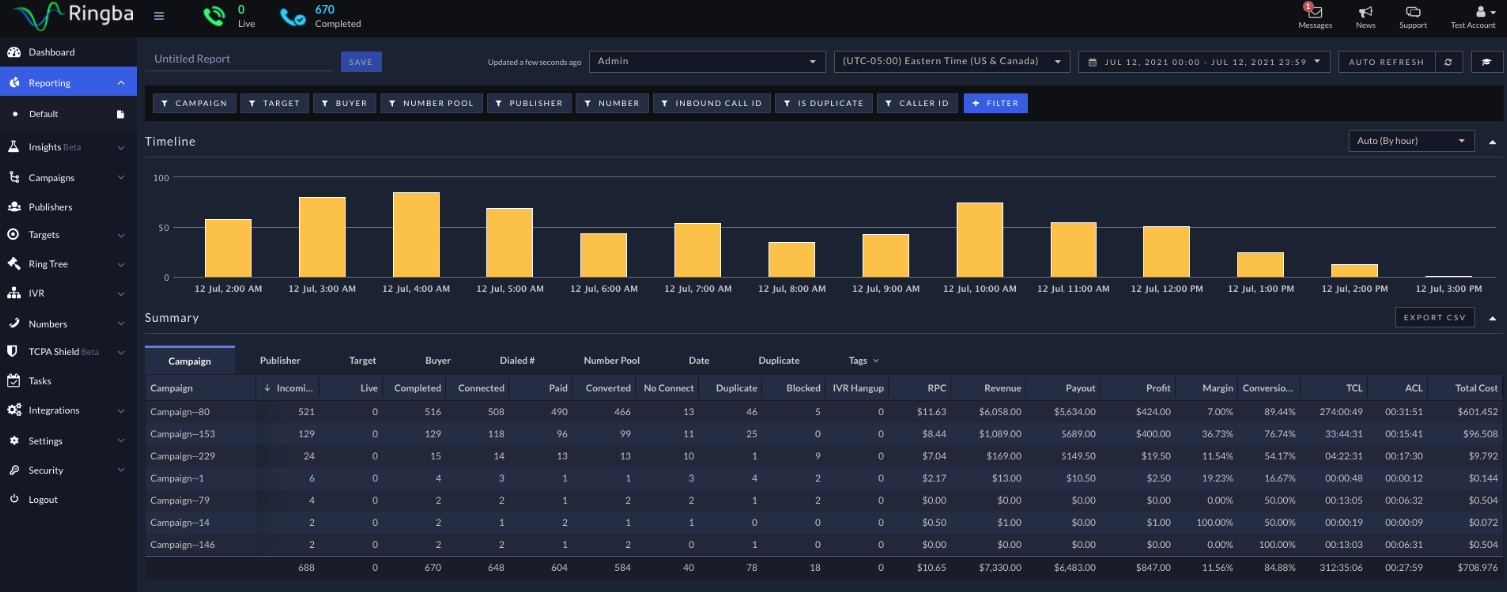The height and width of the screenshot is (592, 1507).
Task: Open the Publishers sidebar item
Action: click(x=50, y=207)
